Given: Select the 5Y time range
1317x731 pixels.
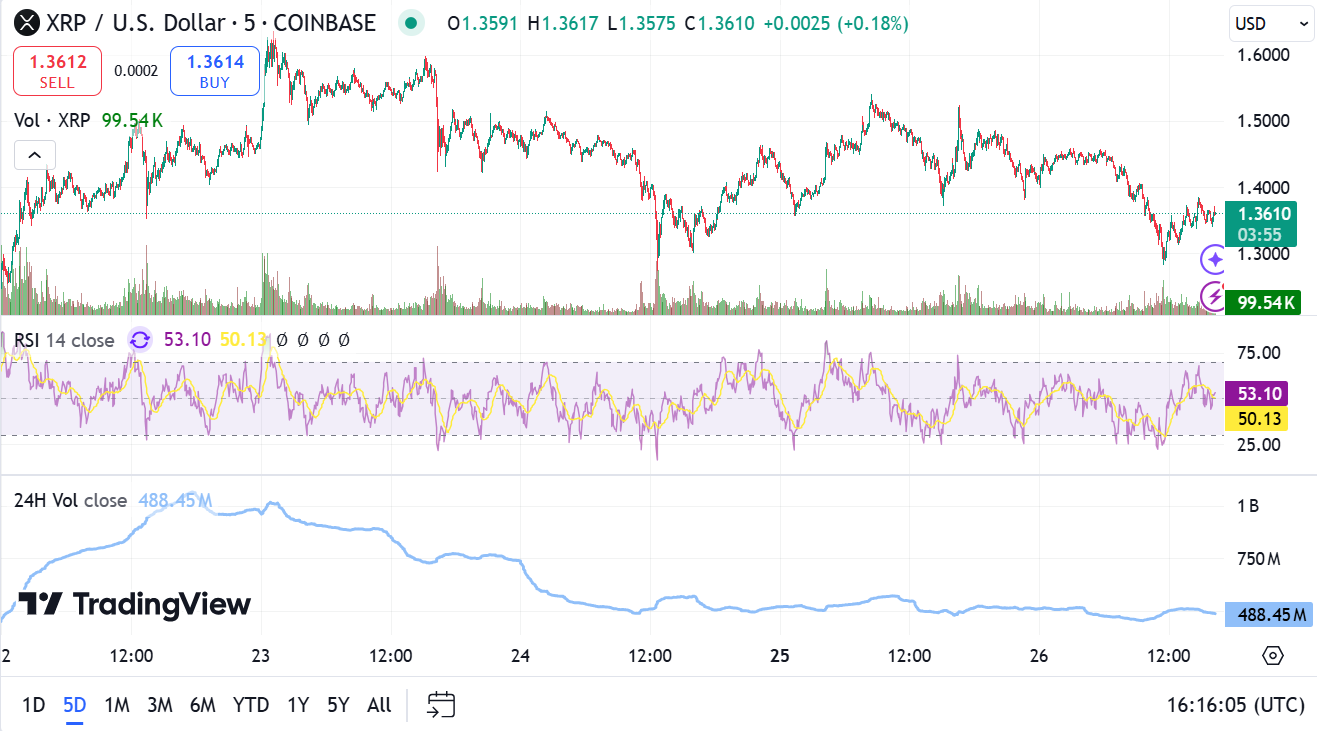Looking at the screenshot, I should [x=338, y=705].
